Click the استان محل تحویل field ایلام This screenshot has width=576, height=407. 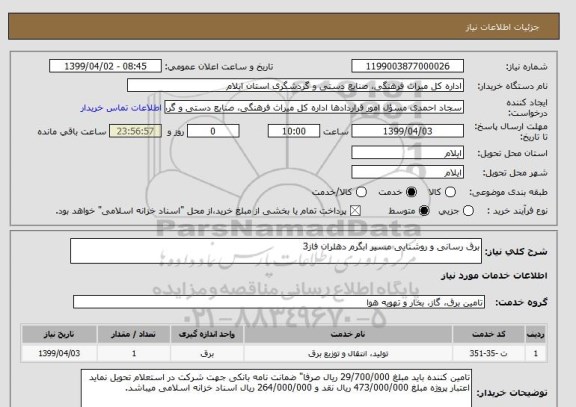(x=407, y=153)
